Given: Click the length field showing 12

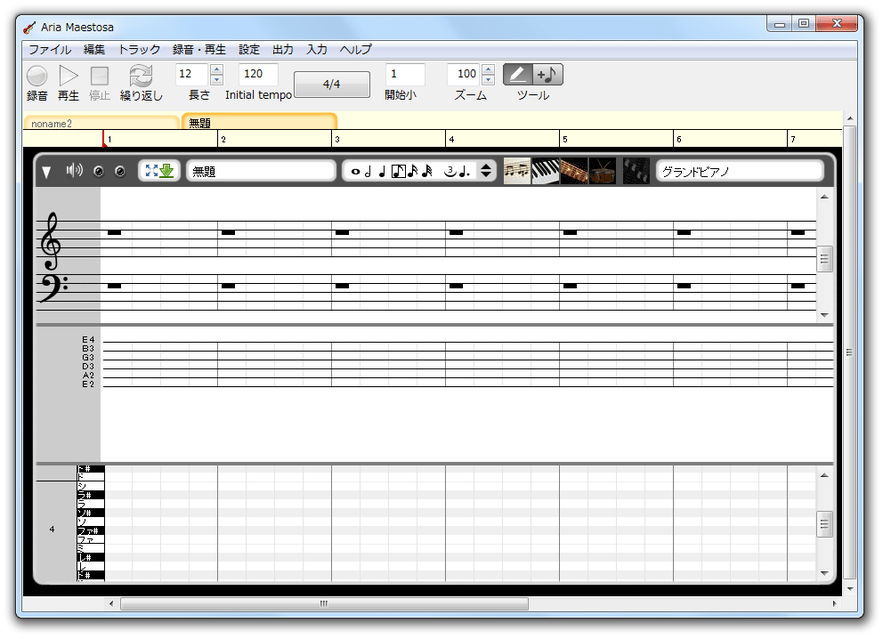Looking at the screenshot, I should click(192, 74).
